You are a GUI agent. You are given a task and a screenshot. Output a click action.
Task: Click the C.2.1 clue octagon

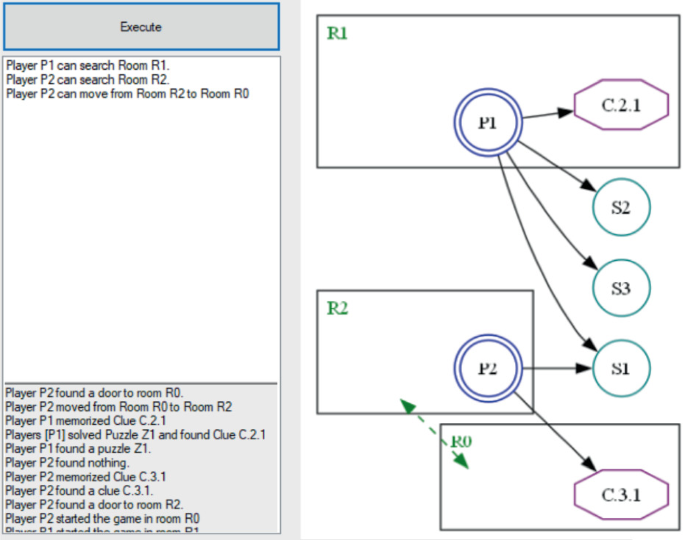point(621,105)
